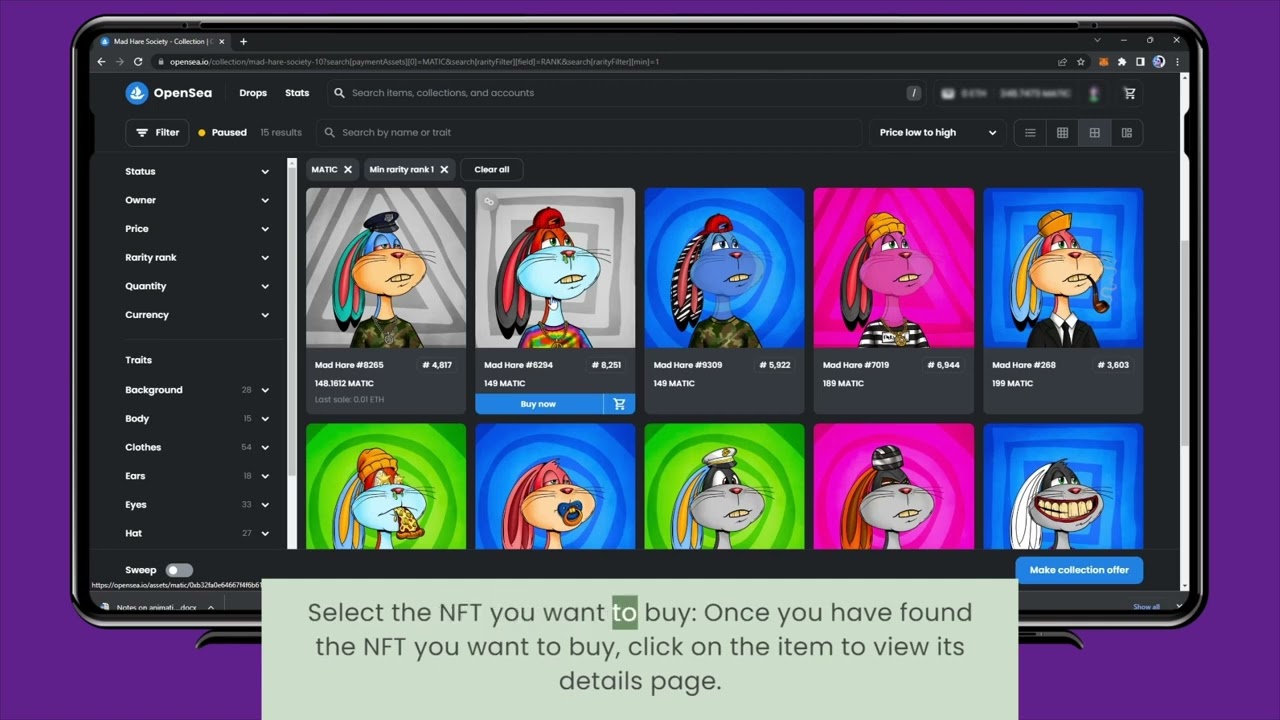Image resolution: width=1280 pixels, height=720 pixels.
Task: Open the Mad Hare #7019 pink thumbnail
Action: coord(893,268)
